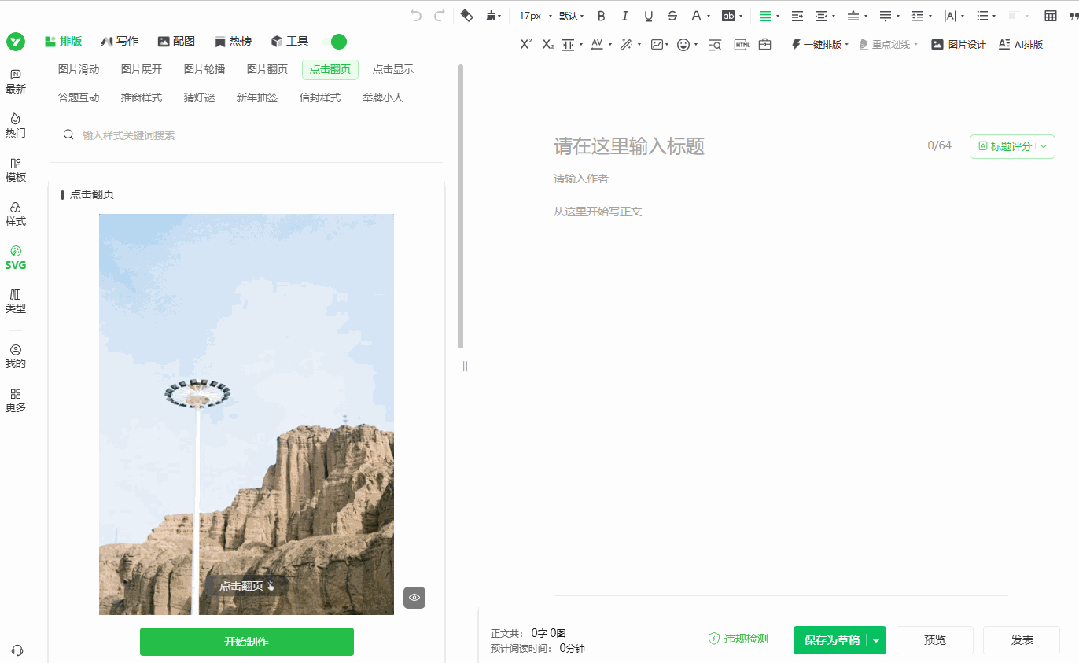Open the emoji picker smiley icon
The image size is (1079, 663).
click(683, 44)
